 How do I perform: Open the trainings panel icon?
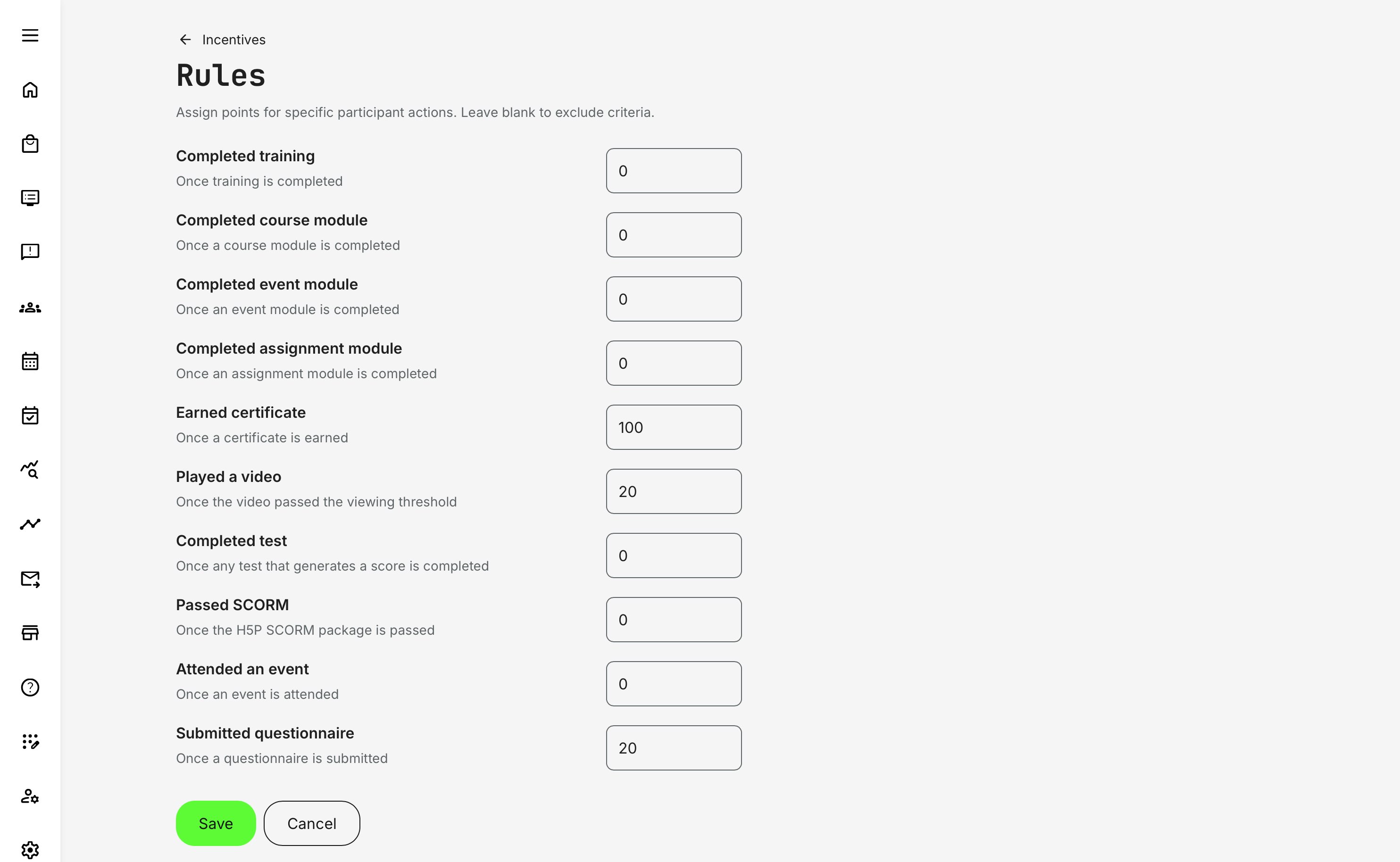click(x=29, y=197)
